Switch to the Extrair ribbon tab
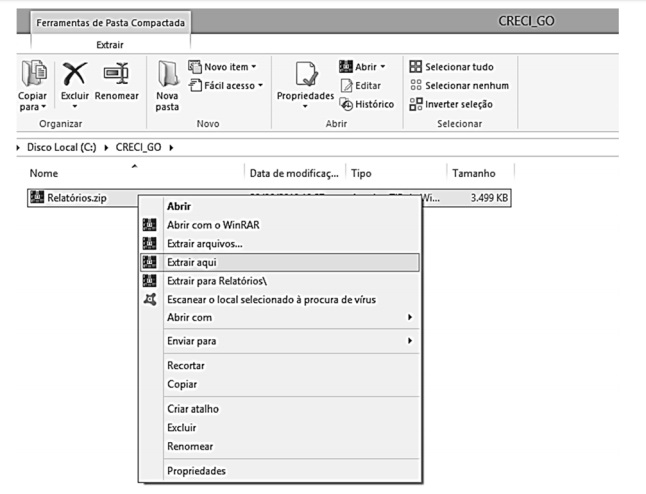The height and width of the screenshot is (494, 646). coord(110,44)
